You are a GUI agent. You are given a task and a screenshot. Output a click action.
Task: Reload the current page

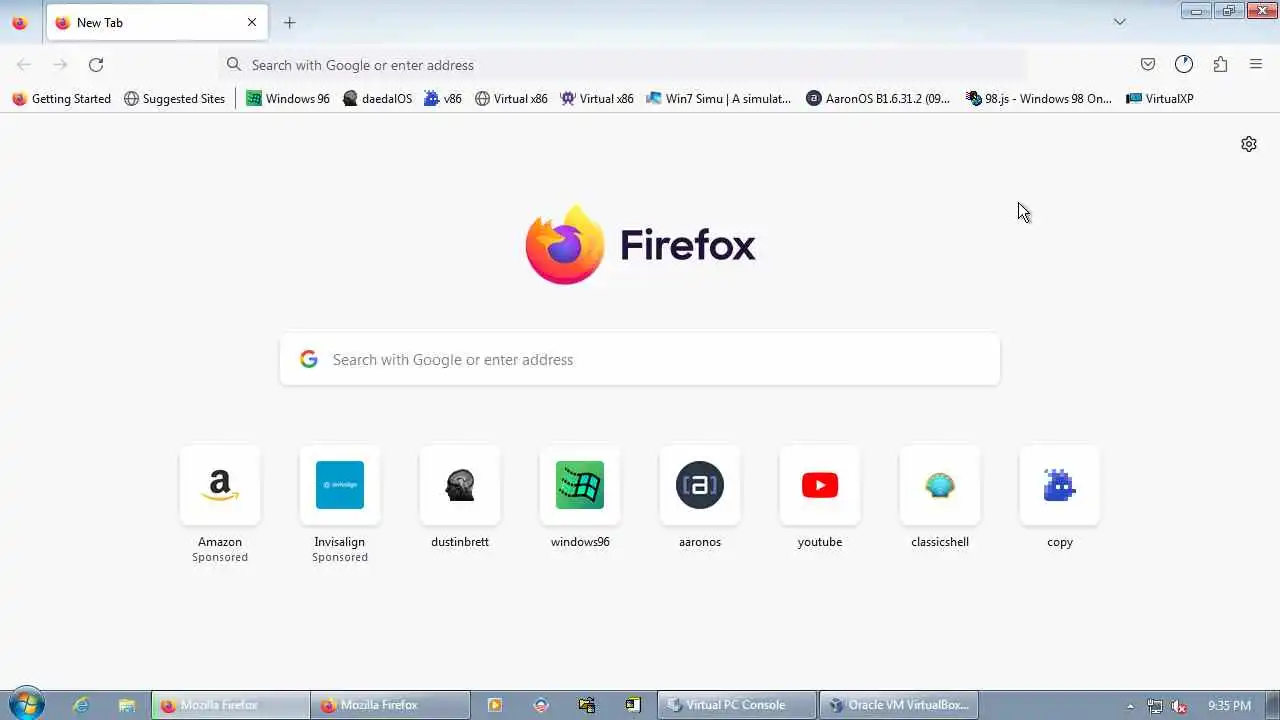96,64
